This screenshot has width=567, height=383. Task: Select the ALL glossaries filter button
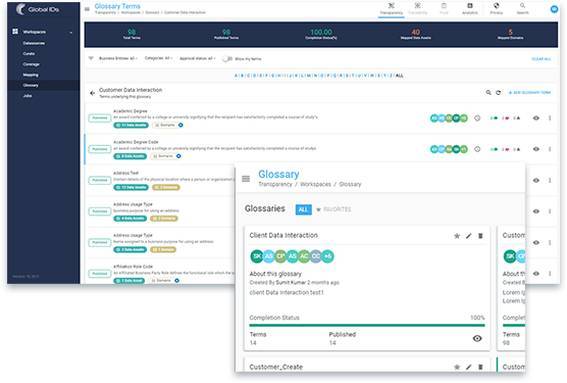(303, 209)
